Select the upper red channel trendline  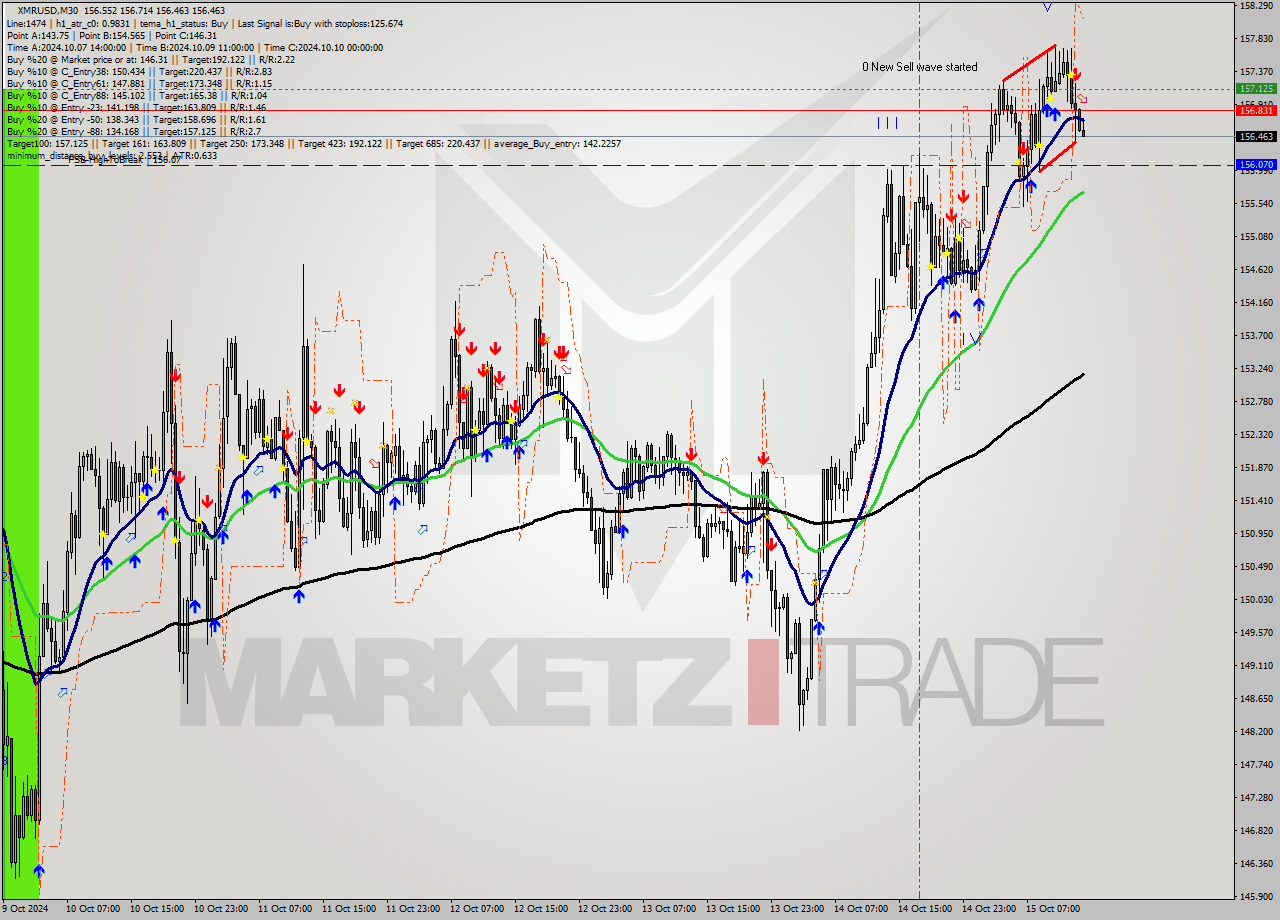point(1029,63)
